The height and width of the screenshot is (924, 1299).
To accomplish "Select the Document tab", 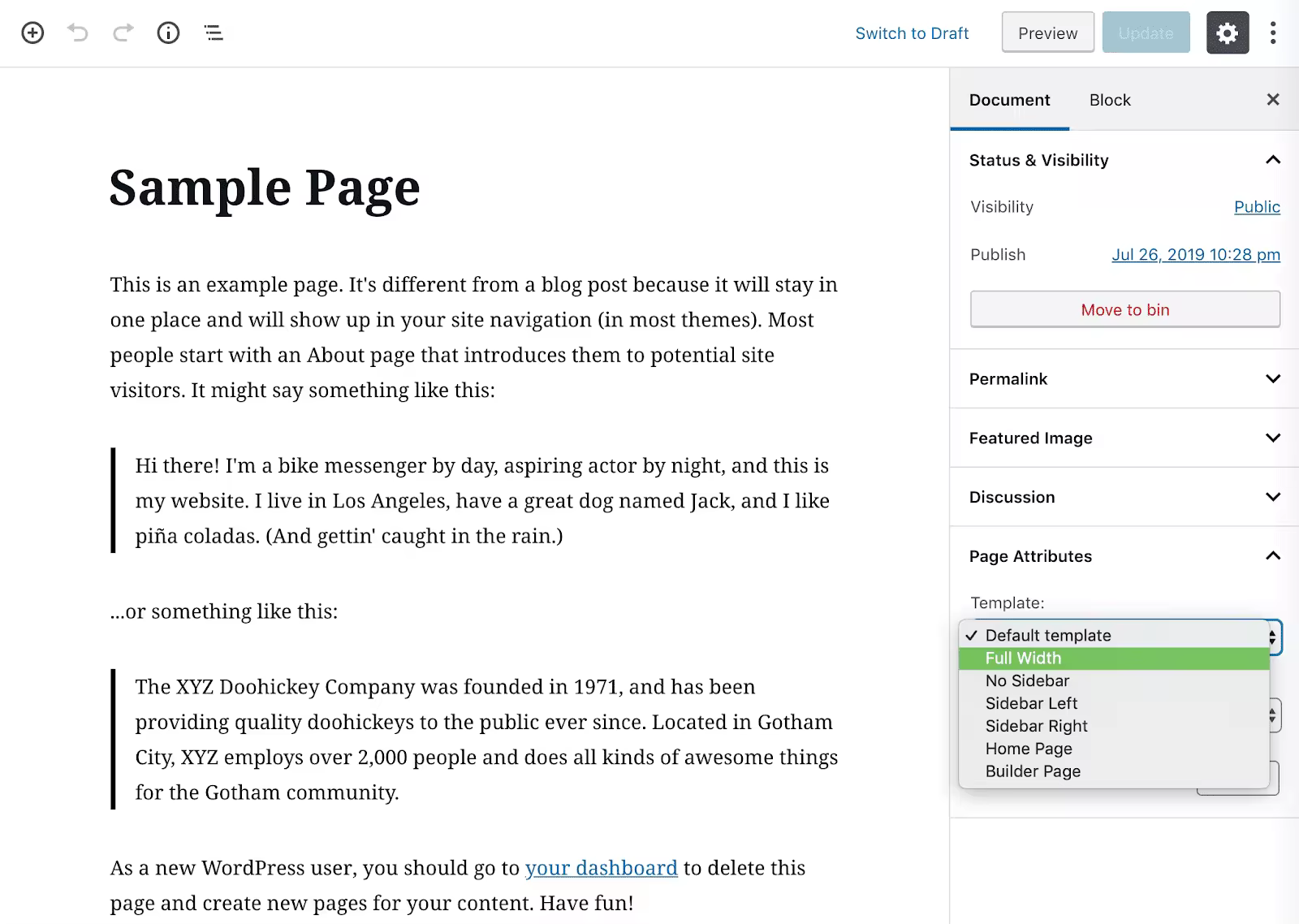I will click(1009, 100).
